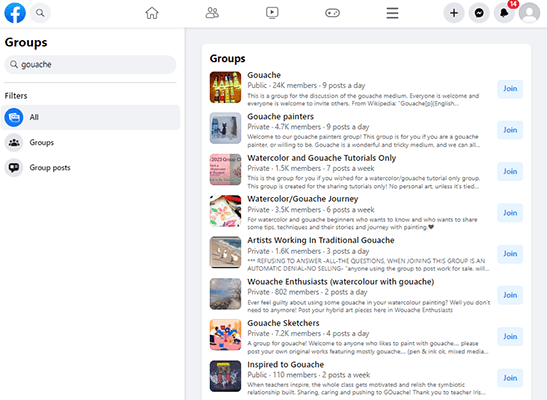Open Gouache Sketchers title link
This screenshot has width=547, height=400.
click(283, 323)
